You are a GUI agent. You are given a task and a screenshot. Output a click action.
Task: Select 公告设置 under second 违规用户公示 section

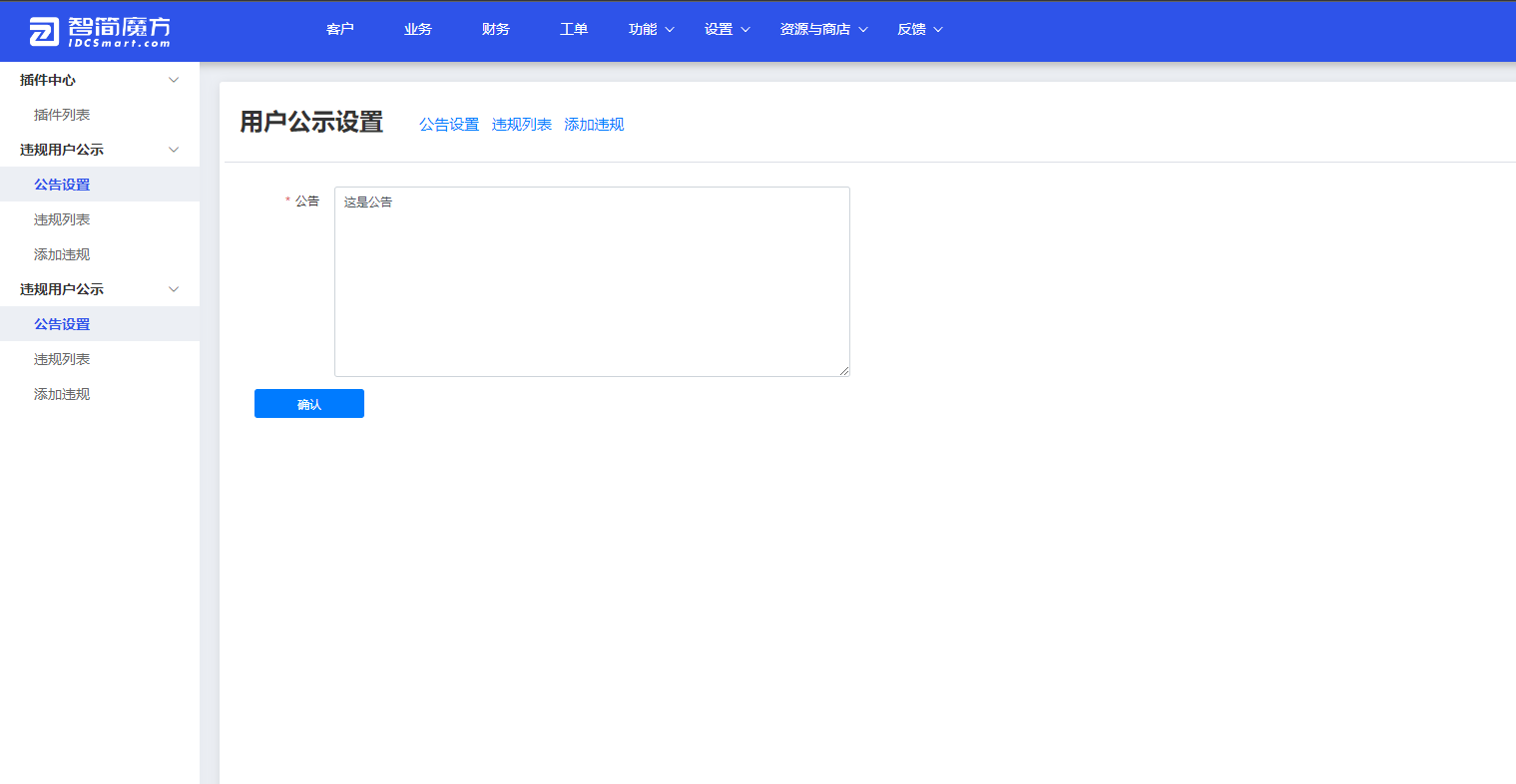pyautogui.click(x=100, y=324)
